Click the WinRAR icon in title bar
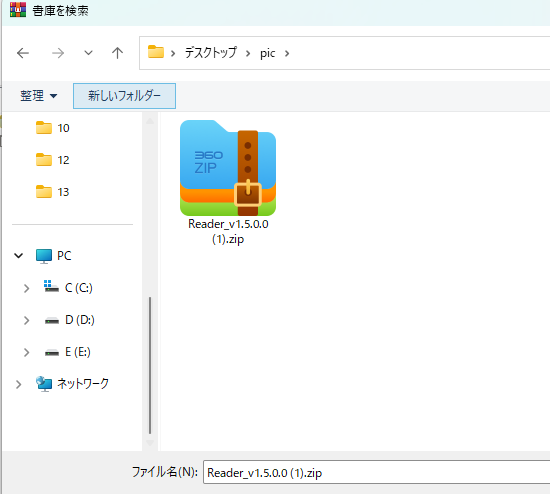 (x=18, y=10)
